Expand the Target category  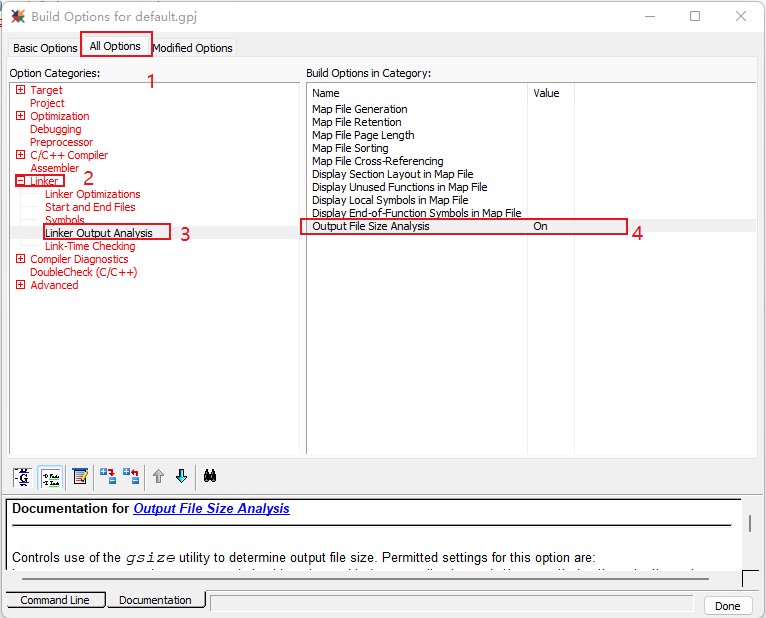click(21, 91)
